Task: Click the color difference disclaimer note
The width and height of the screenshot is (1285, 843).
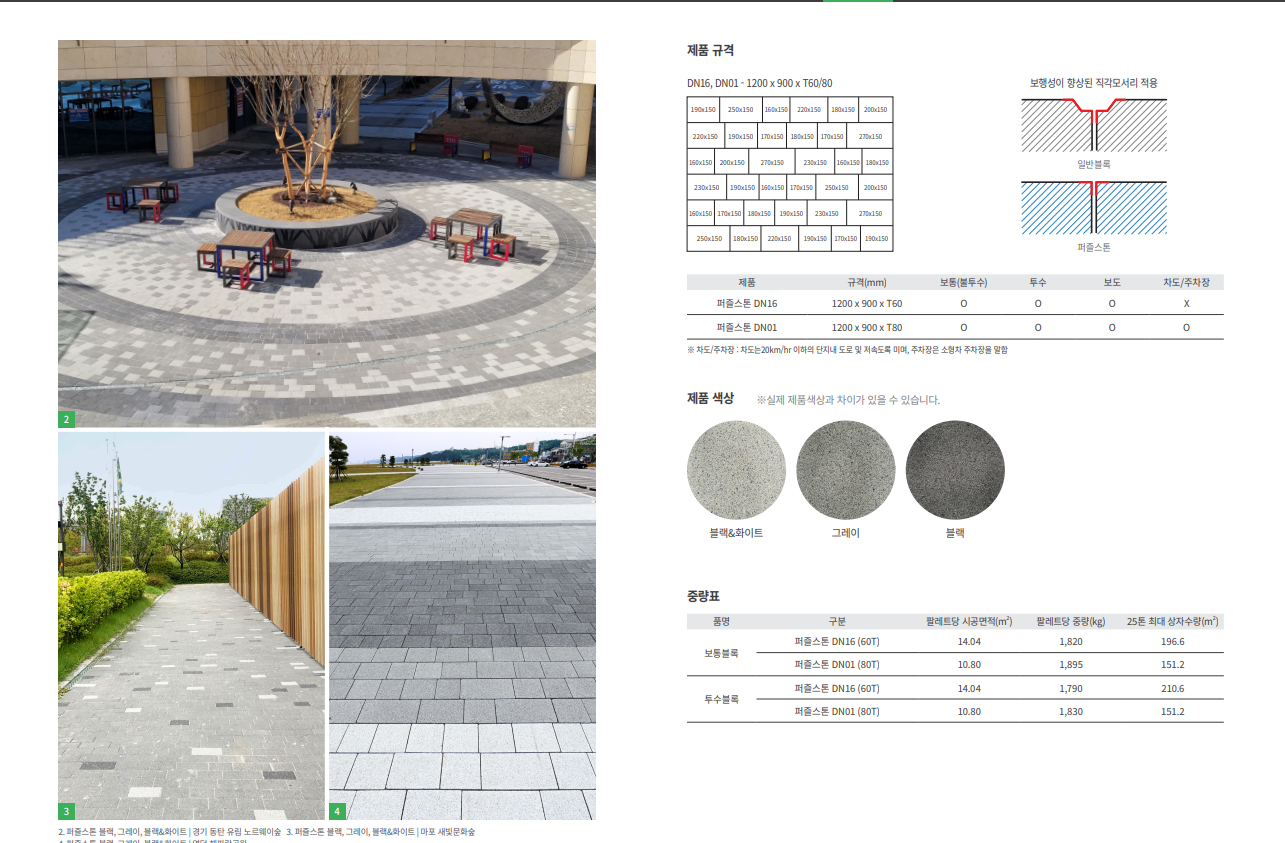Action: [848, 400]
